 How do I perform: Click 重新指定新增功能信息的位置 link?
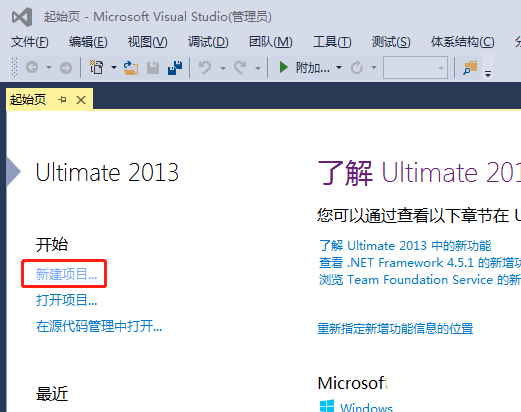395,329
